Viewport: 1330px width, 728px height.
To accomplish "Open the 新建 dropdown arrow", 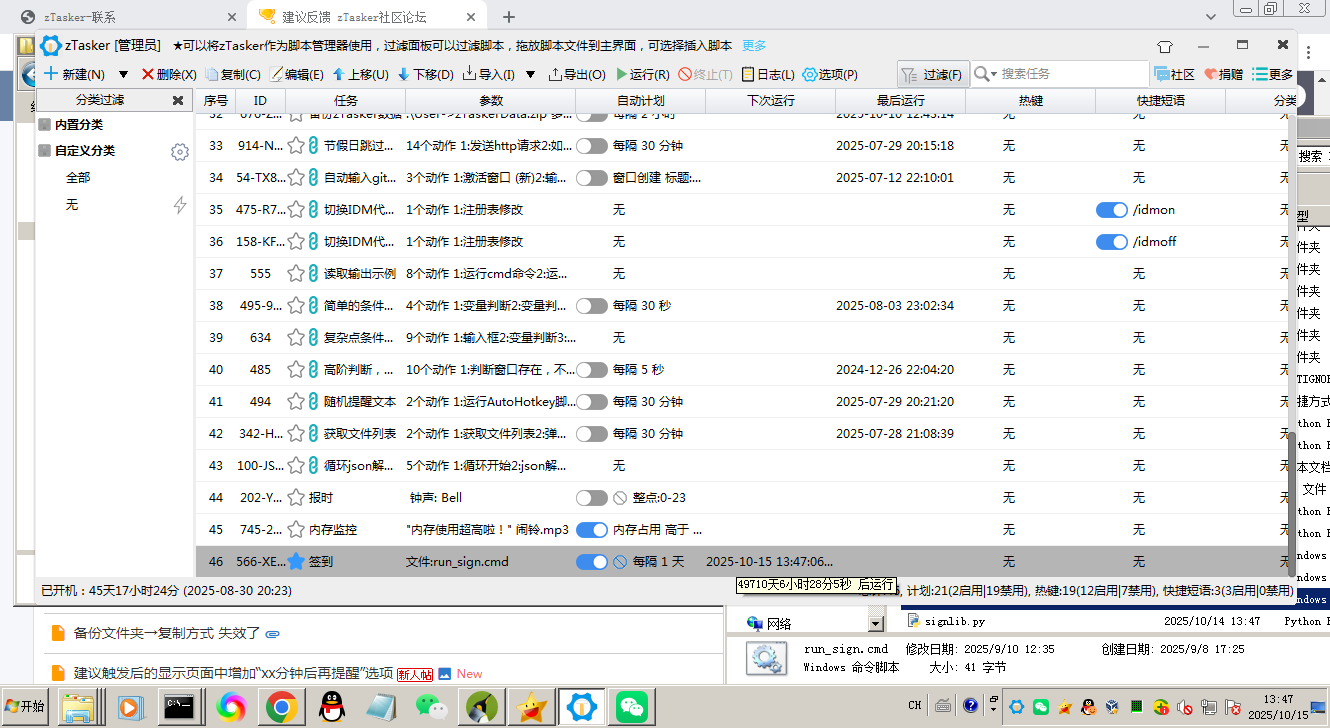I will coord(122,73).
